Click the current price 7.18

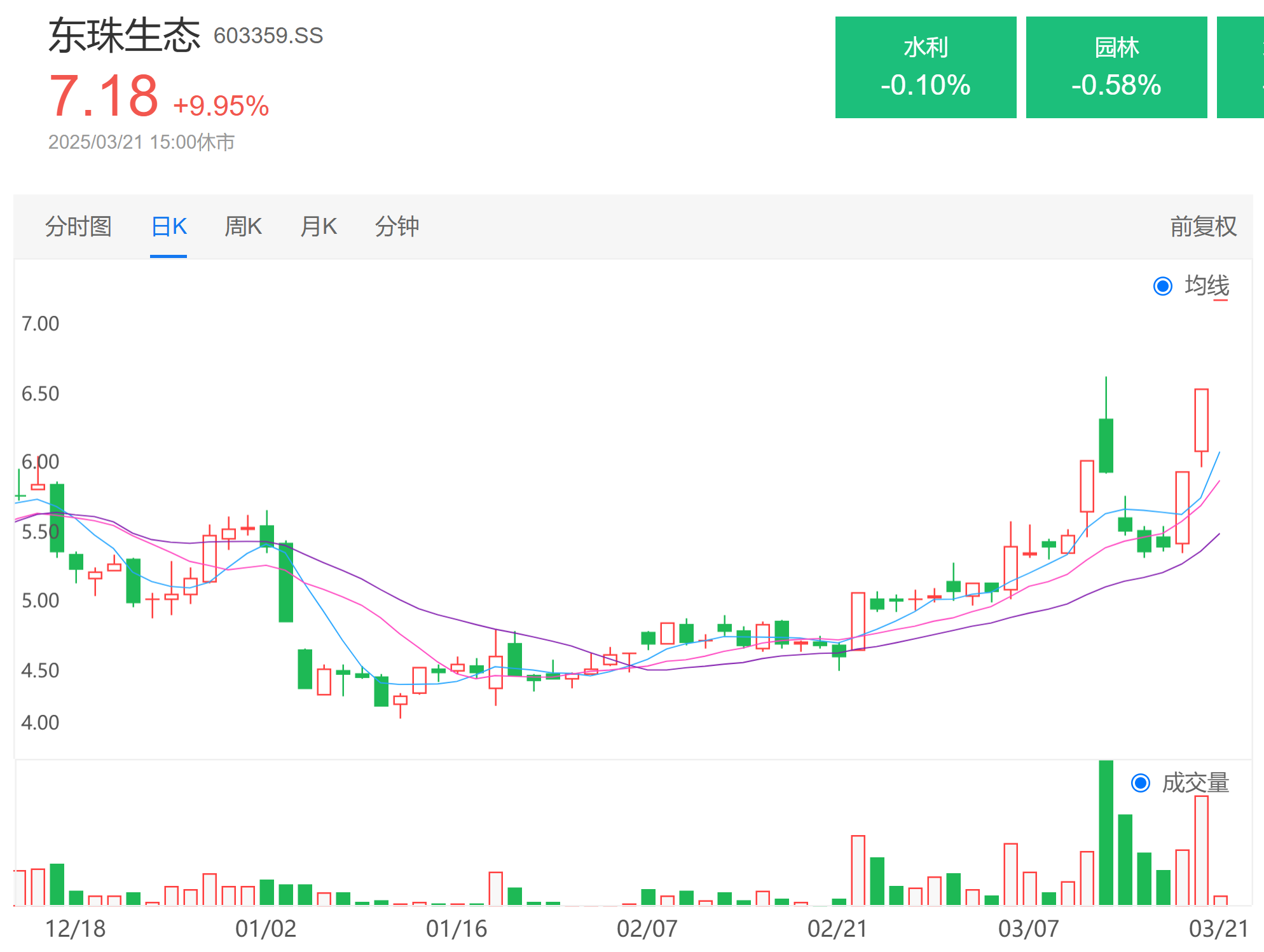104,96
